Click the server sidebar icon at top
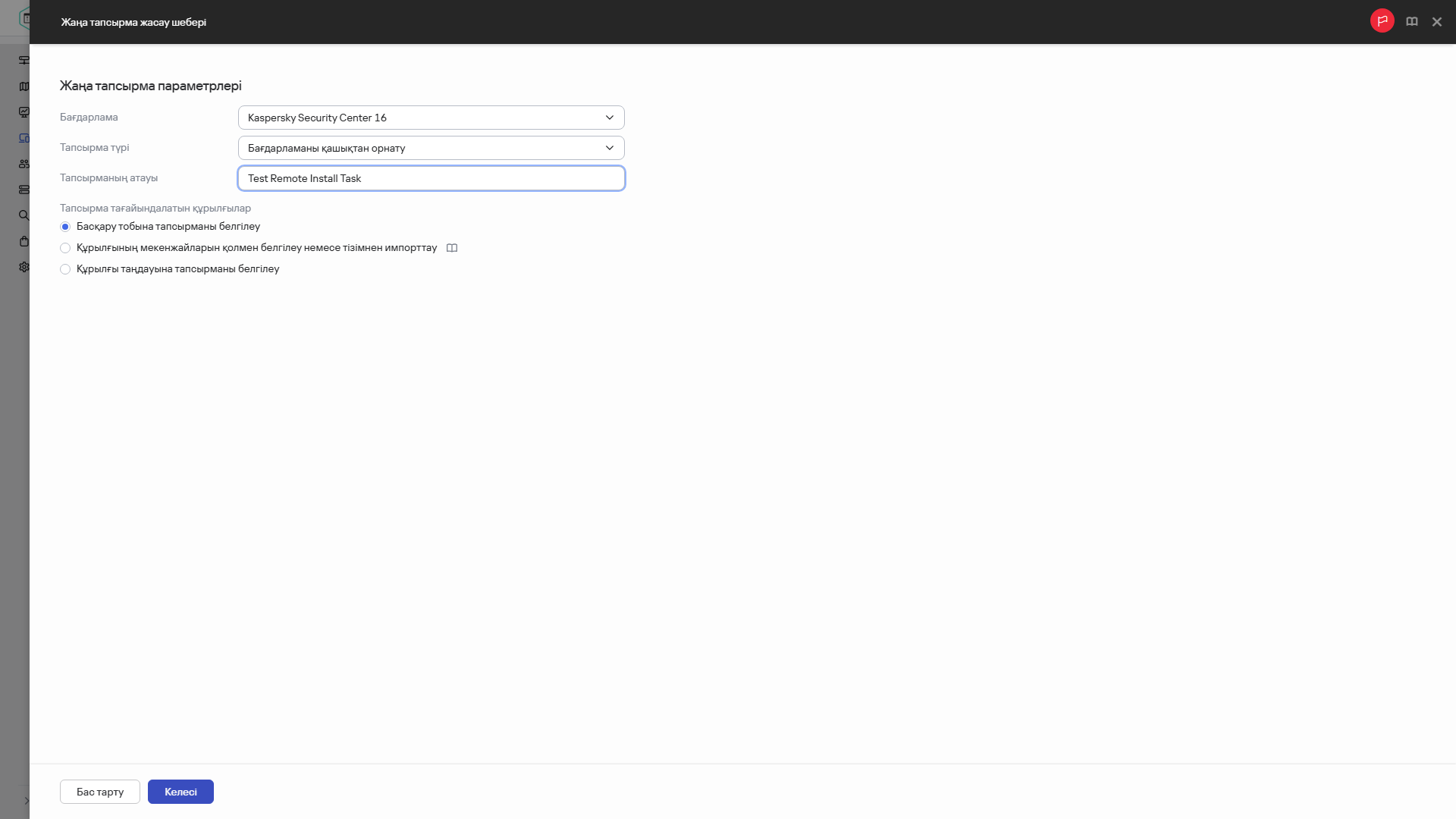The image size is (1456, 819). click(24, 61)
